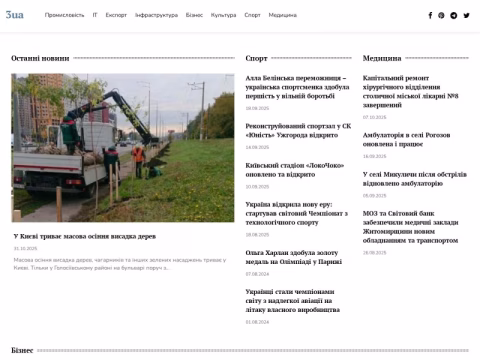Open the Telegram social icon

click(454, 15)
